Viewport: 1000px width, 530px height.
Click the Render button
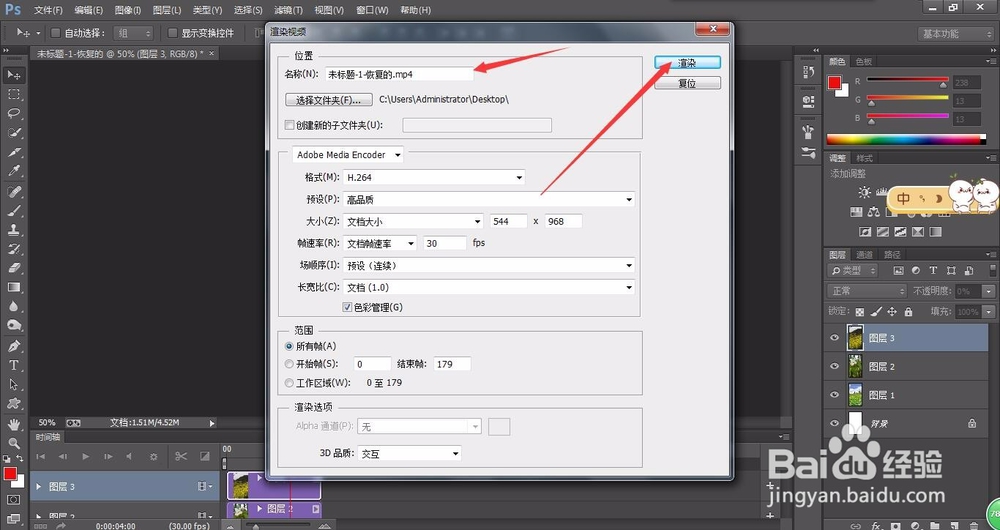coord(688,63)
